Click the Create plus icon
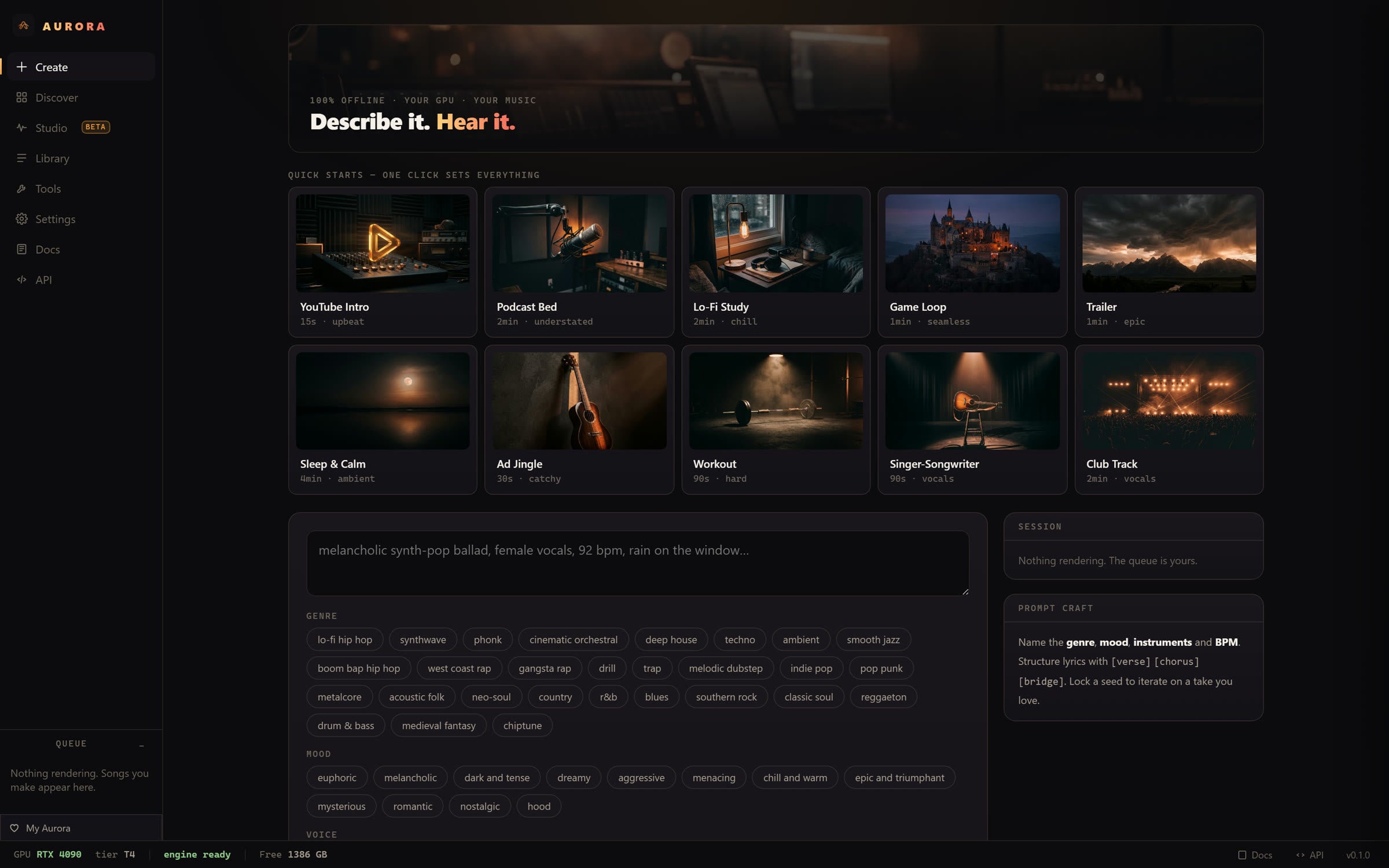The image size is (1389, 868). (21, 67)
